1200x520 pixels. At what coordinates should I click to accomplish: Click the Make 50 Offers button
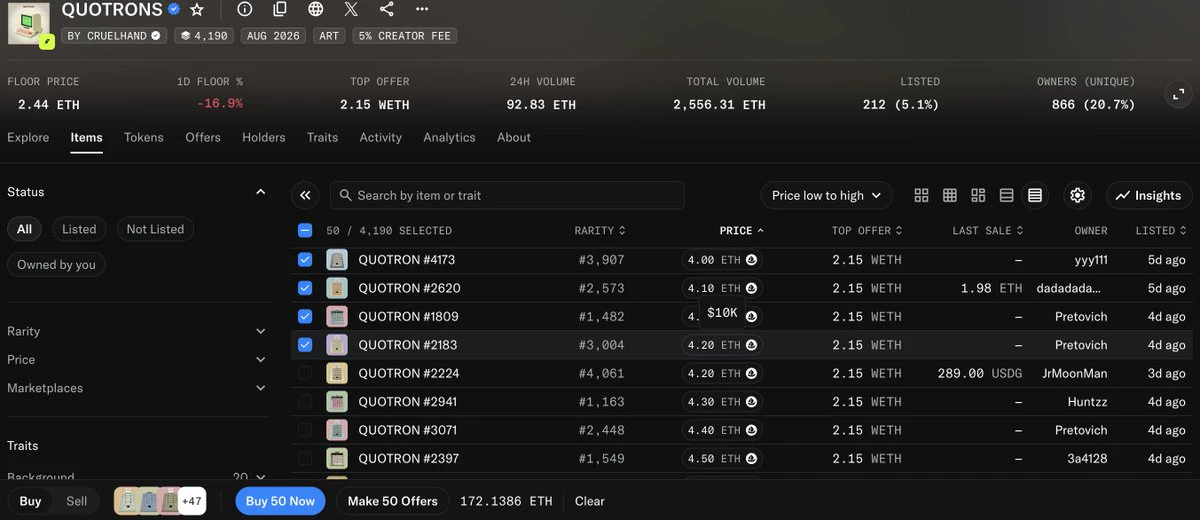pos(393,501)
